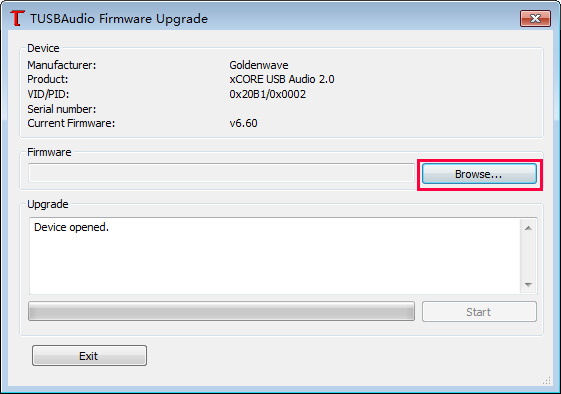
Task: Click the v6.60 current firmware value
Action: [243, 123]
